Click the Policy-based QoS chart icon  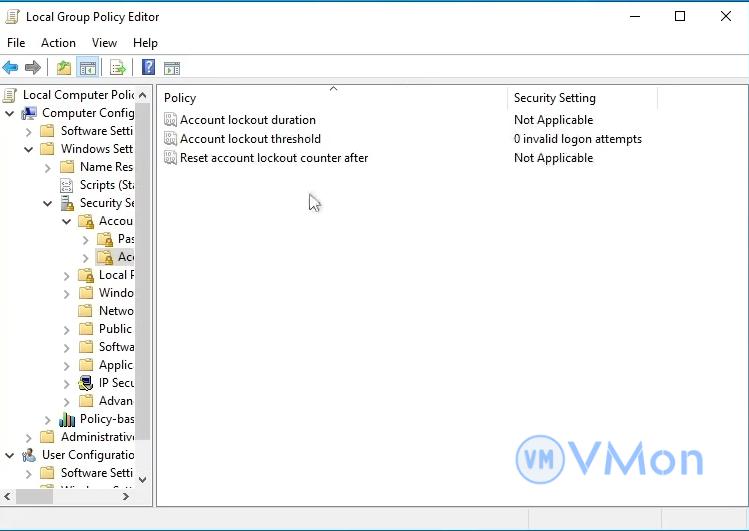67,419
